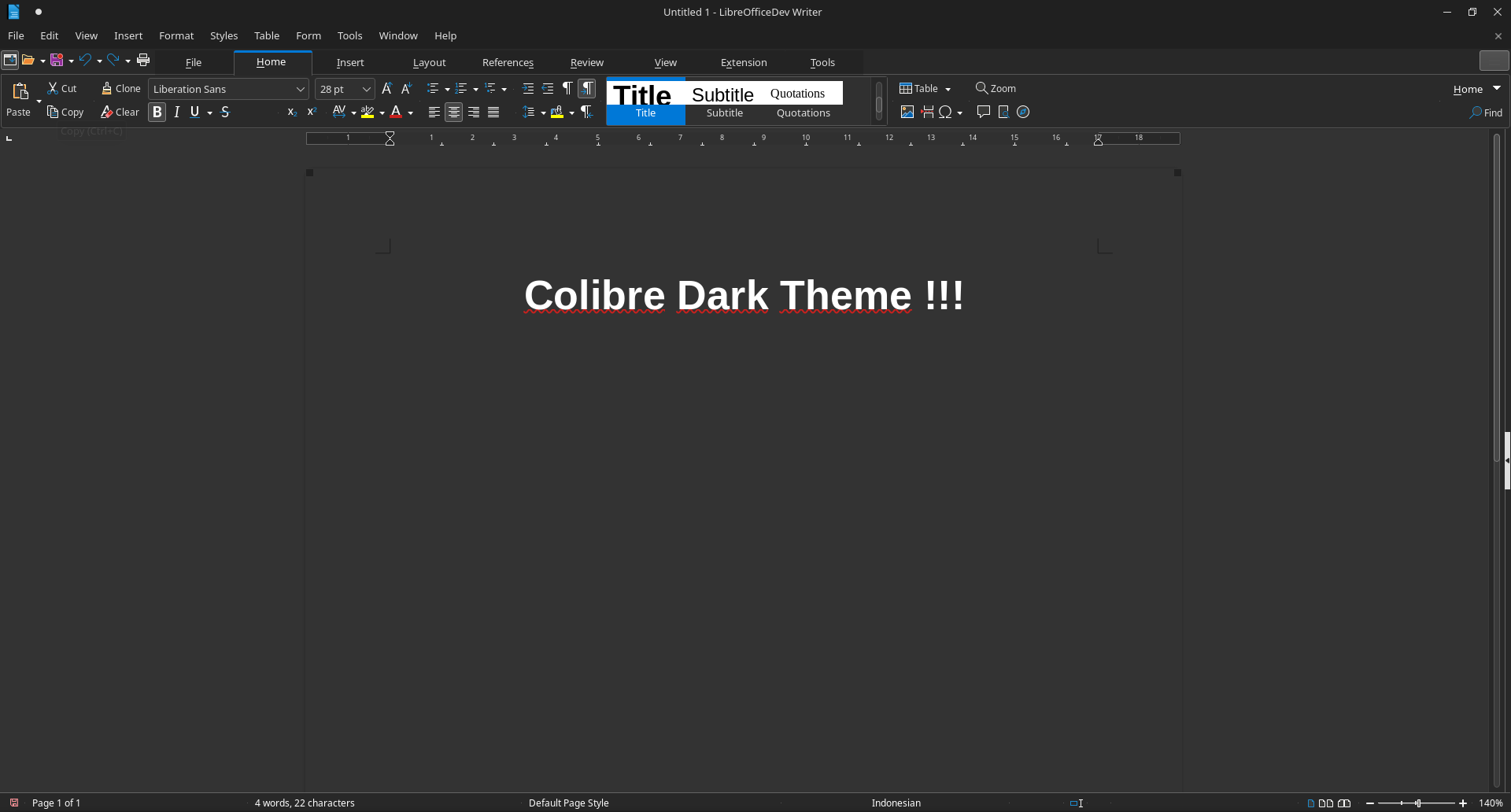1511x812 pixels.
Task: Click Default Page Style in status bar
Action: pyautogui.click(x=568, y=803)
